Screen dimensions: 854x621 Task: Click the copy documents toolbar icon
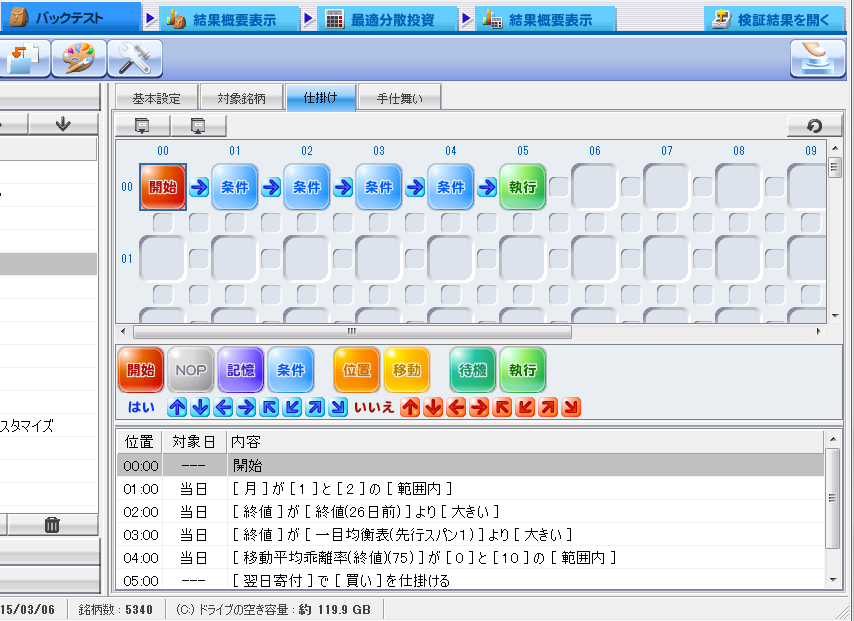tap(24, 58)
